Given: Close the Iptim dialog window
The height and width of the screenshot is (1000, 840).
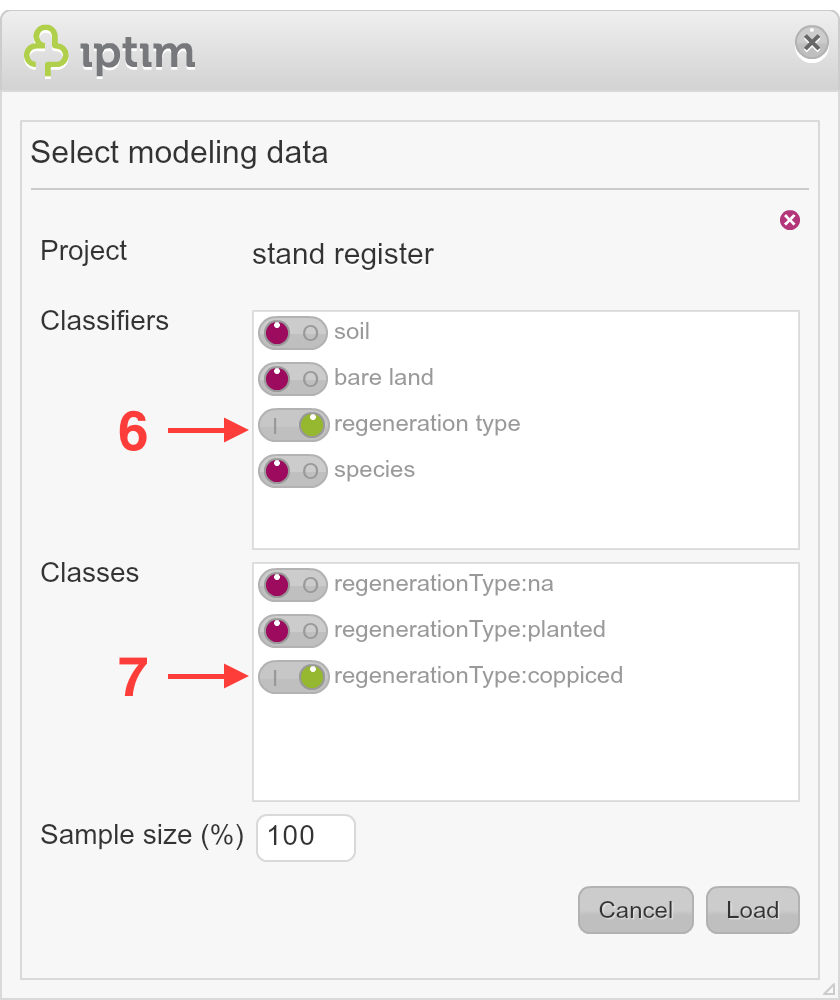Looking at the screenshot, I should 811,43.
